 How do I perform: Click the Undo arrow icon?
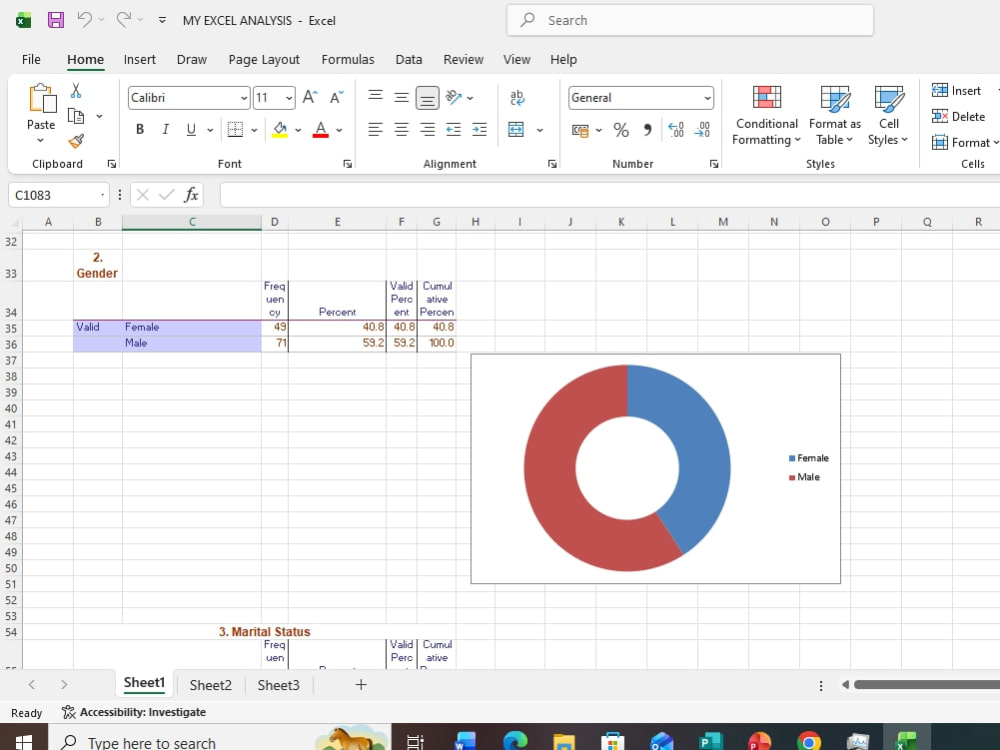(x=85, y=20)
